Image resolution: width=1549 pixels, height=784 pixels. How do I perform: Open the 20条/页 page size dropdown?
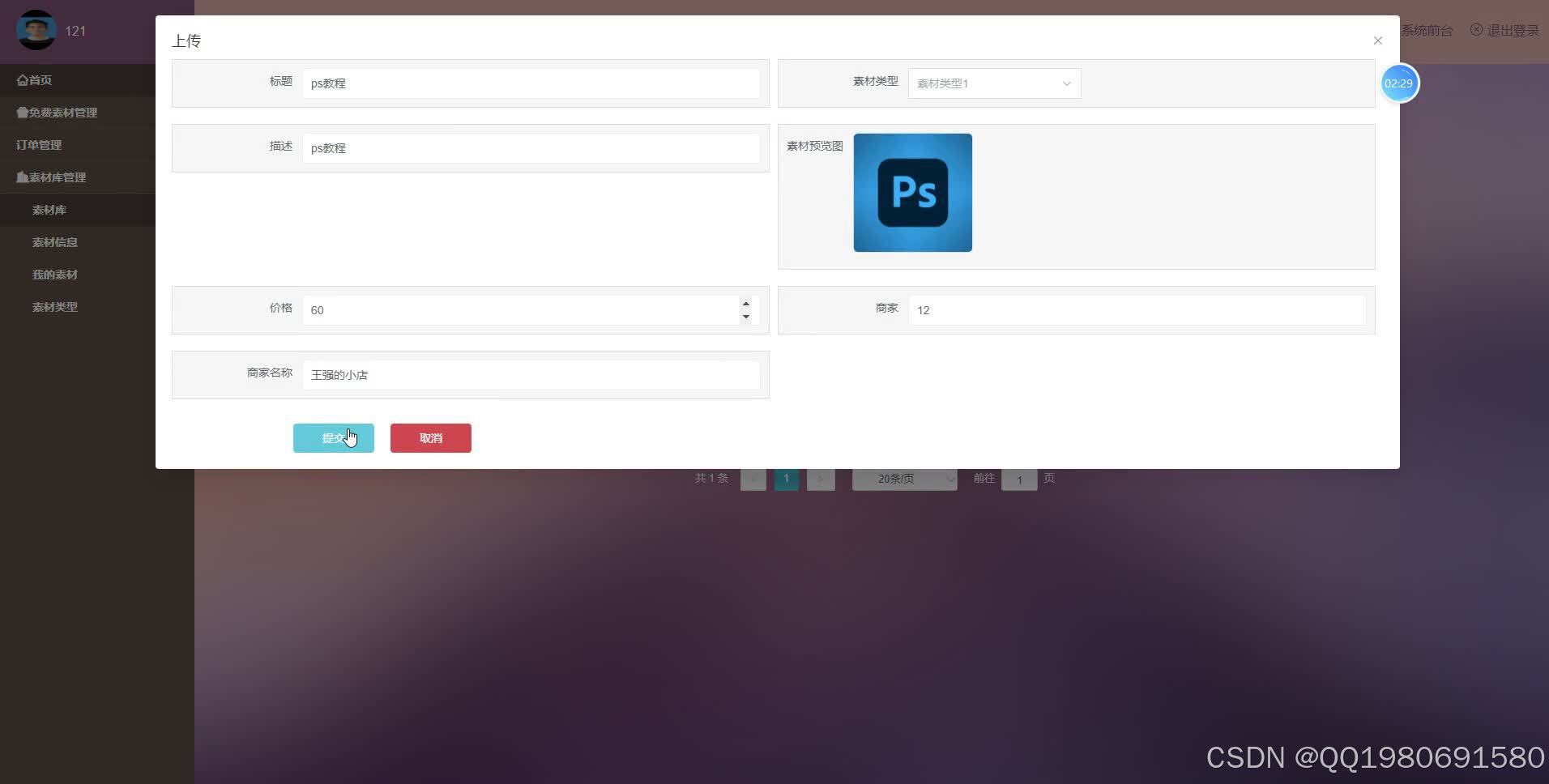tap(904, 479)
